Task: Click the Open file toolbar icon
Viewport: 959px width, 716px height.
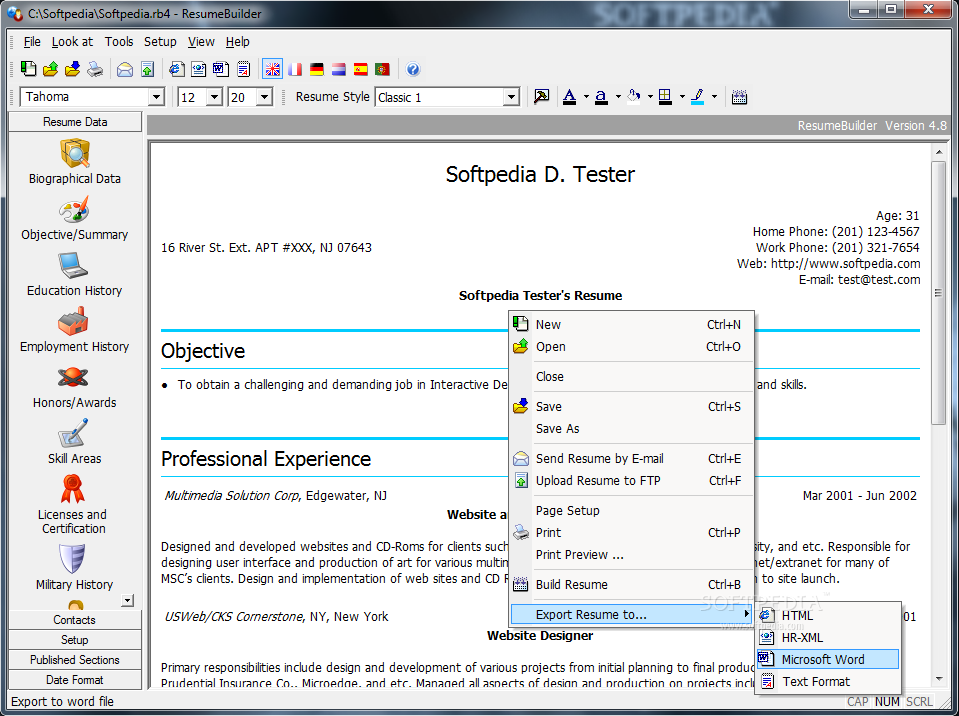Action: [51, 69]
